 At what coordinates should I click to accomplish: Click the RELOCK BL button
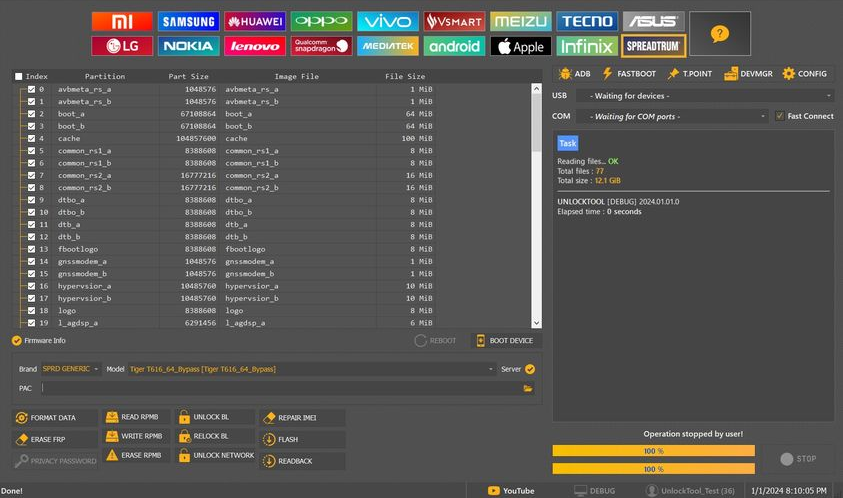[216, 436]
